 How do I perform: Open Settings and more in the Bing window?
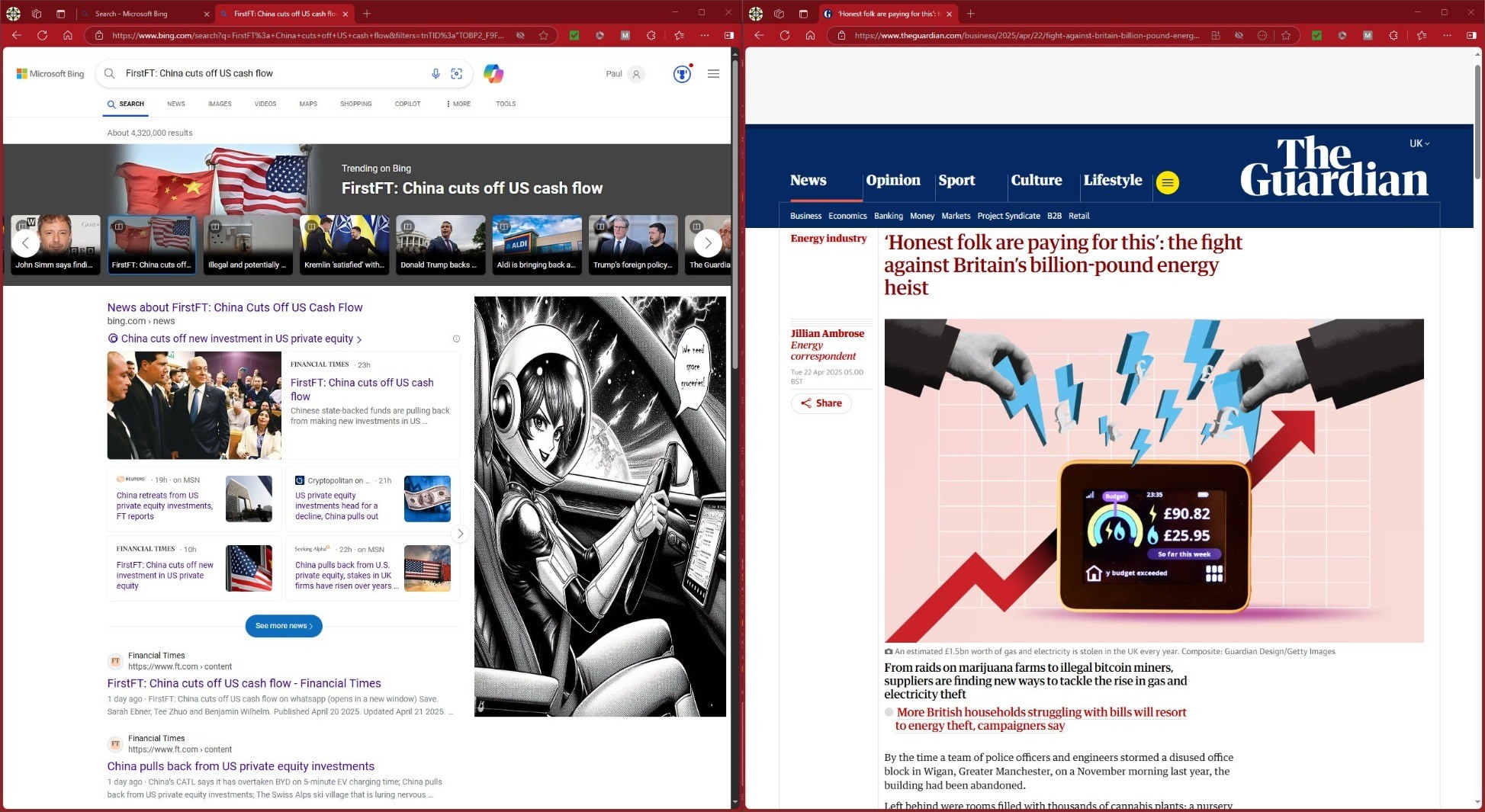click(705, 35)
